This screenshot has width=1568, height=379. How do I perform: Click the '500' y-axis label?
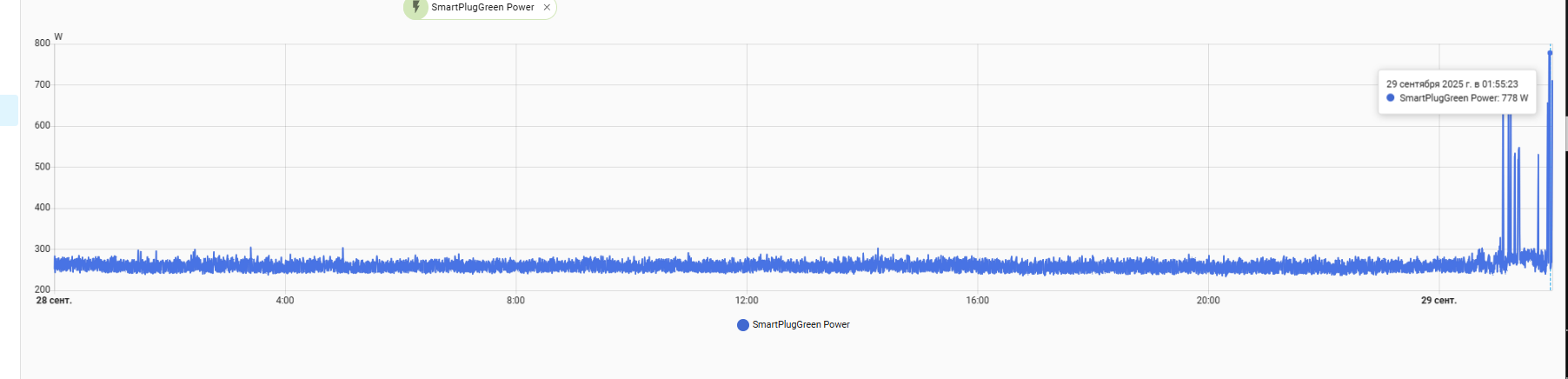pos(42,167)
